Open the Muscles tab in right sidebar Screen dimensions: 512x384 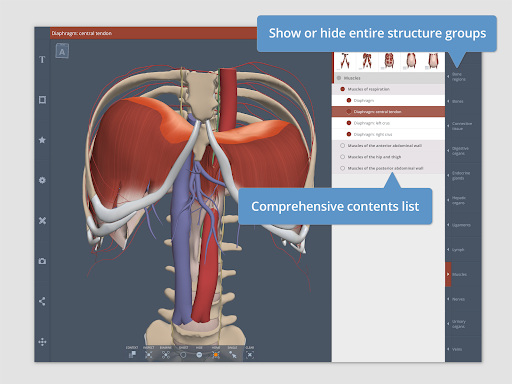pos(463,274)
